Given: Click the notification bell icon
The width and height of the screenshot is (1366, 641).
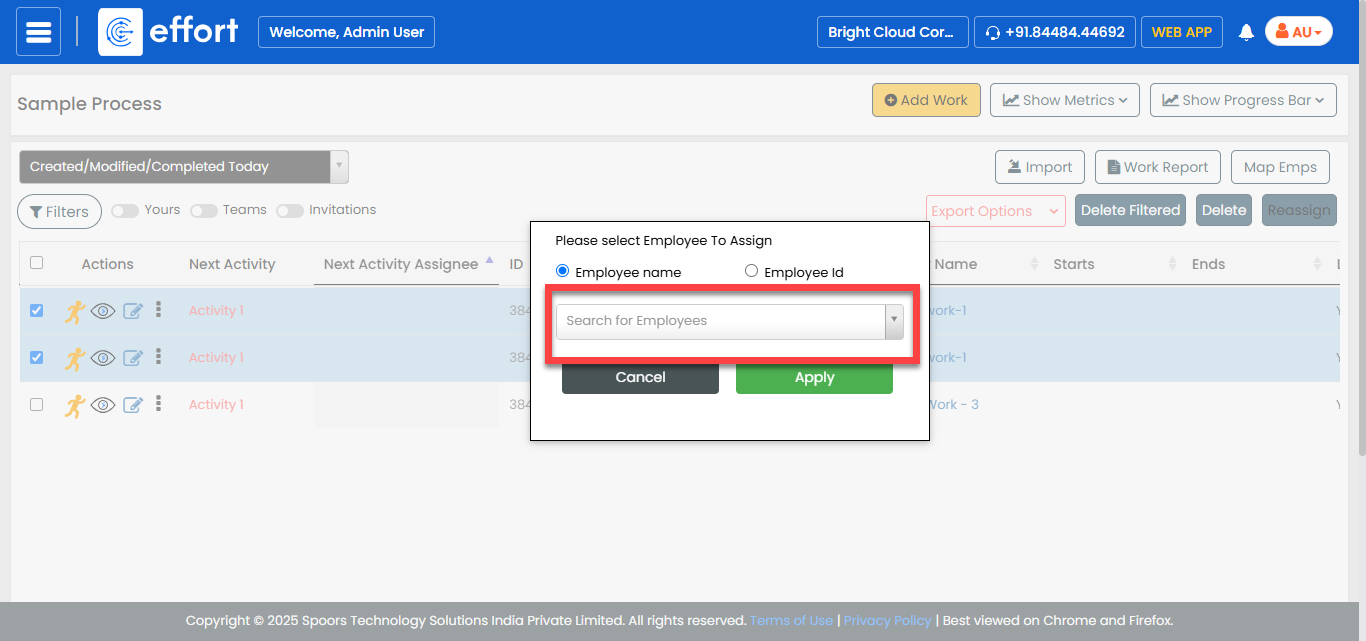Looking at the screenshot, I should [x=1246, y=32].
